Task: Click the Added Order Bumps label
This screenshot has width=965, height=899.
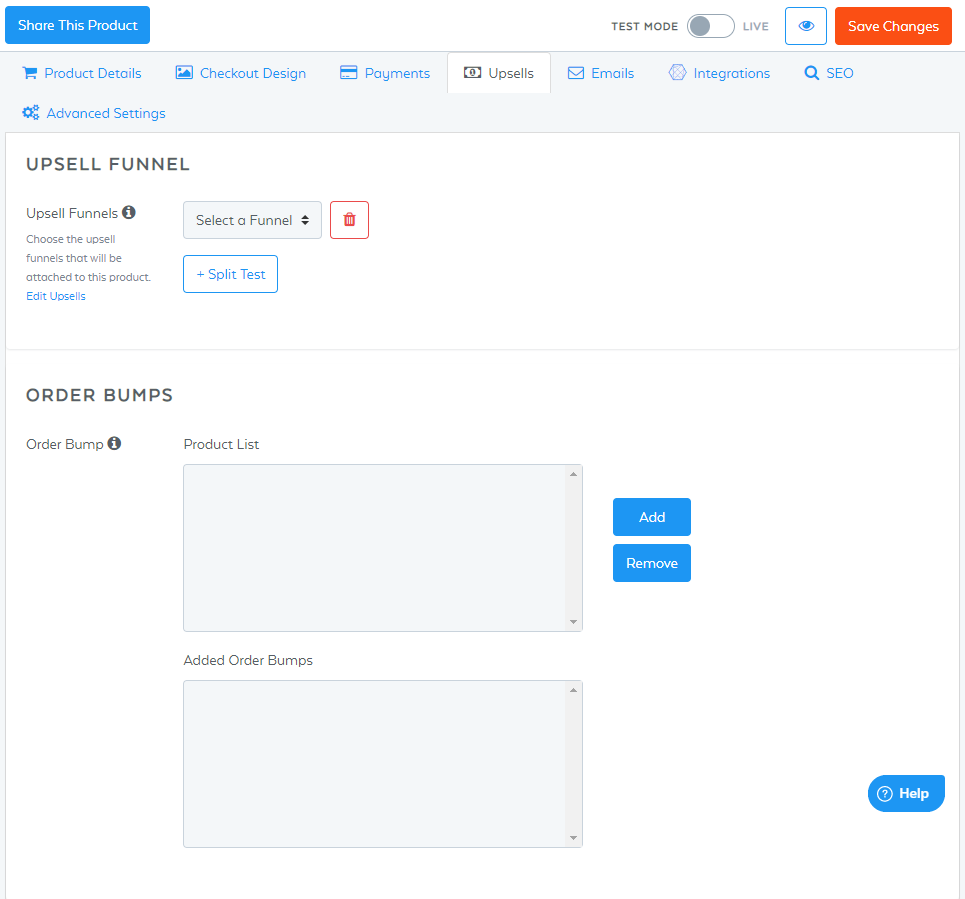Action: tap(248, 660)
